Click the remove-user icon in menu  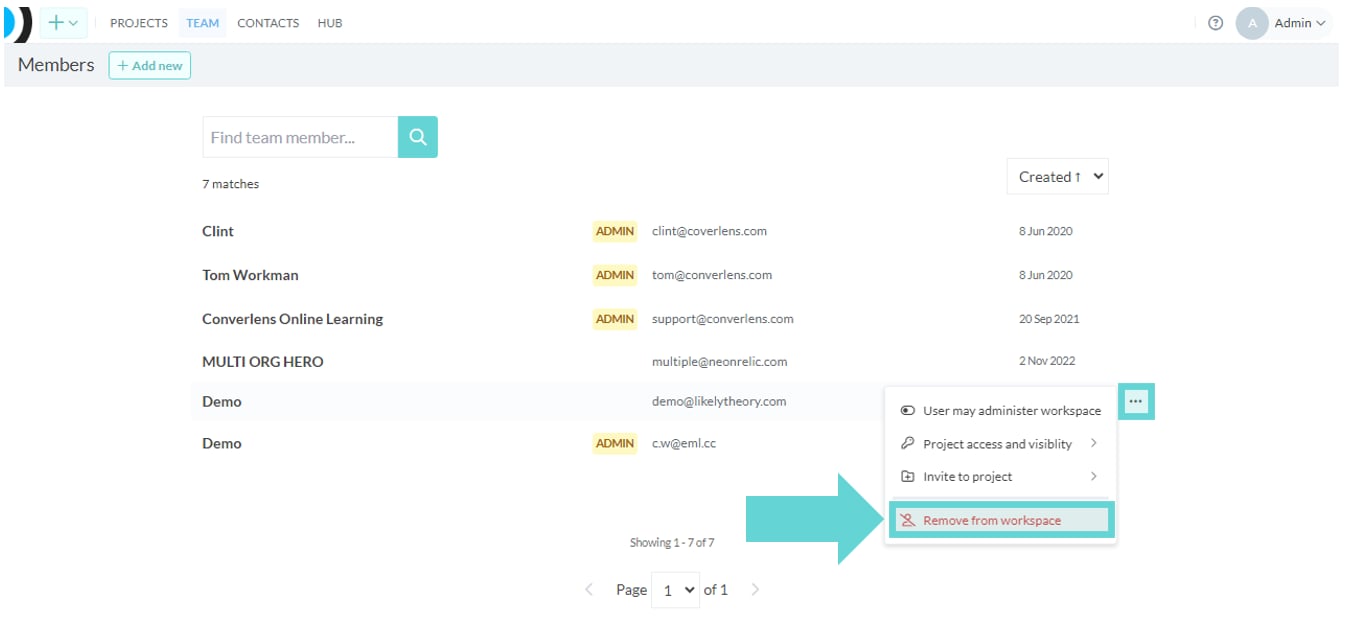907,520
